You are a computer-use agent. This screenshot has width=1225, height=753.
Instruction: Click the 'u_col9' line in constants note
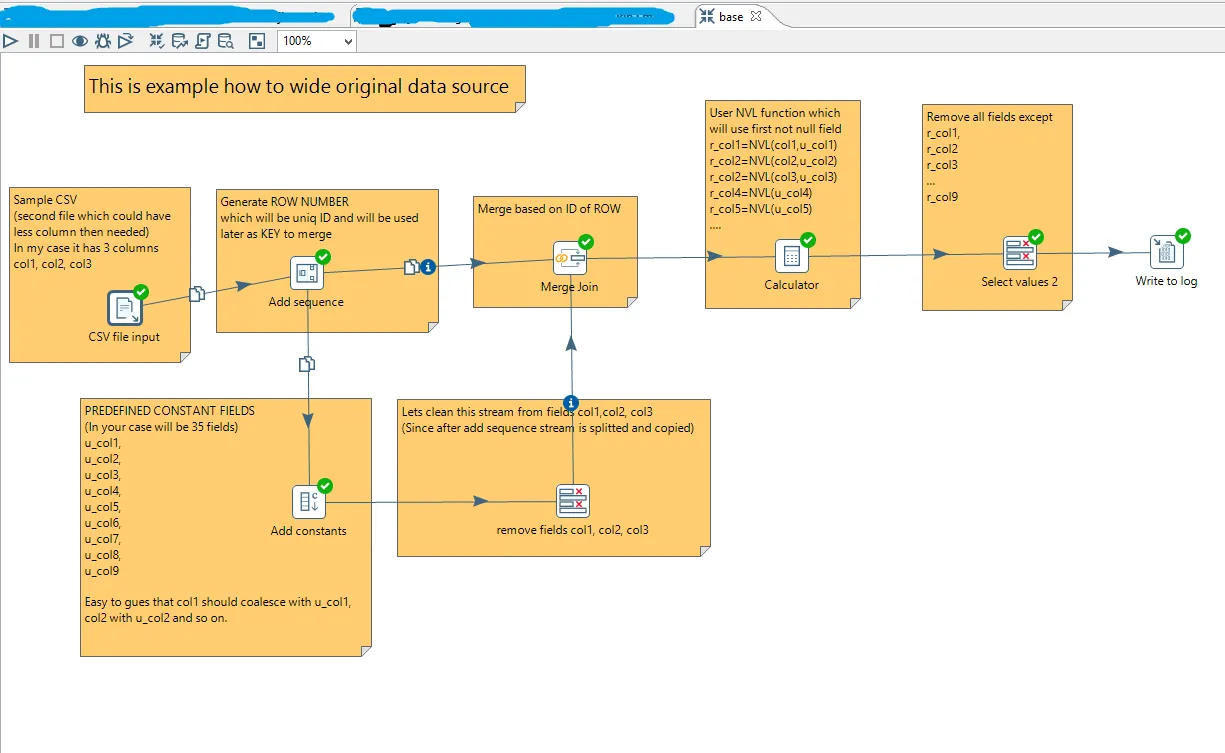coord(103,571)
